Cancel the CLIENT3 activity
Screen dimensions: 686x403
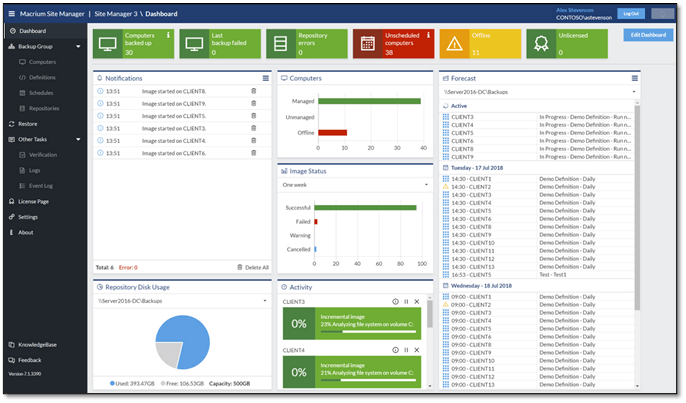coord(417,301)
